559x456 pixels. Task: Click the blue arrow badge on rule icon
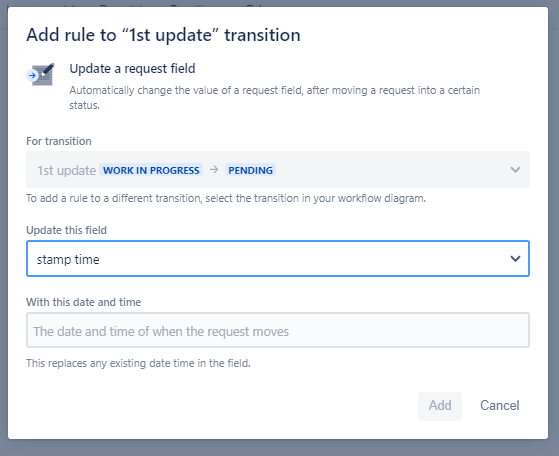(32, 75)
